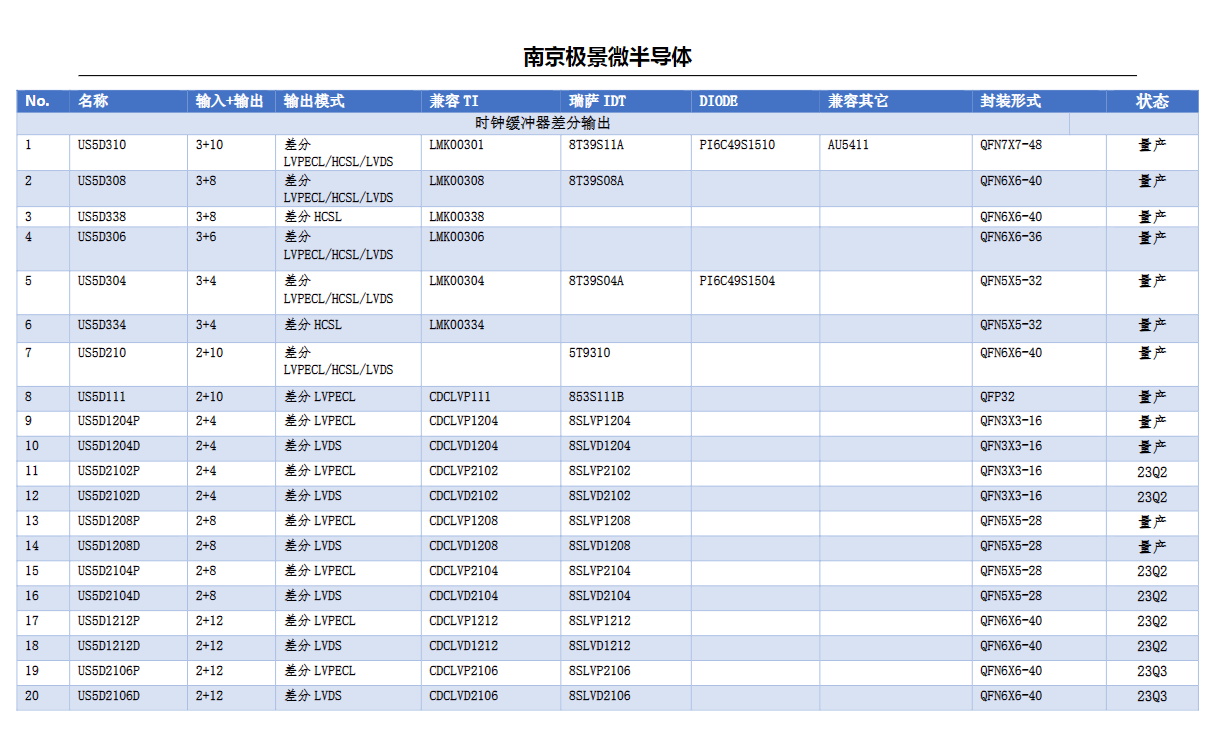Select TI part LMK00308
Screen dimensions: 1212x733
coord(457,181)
